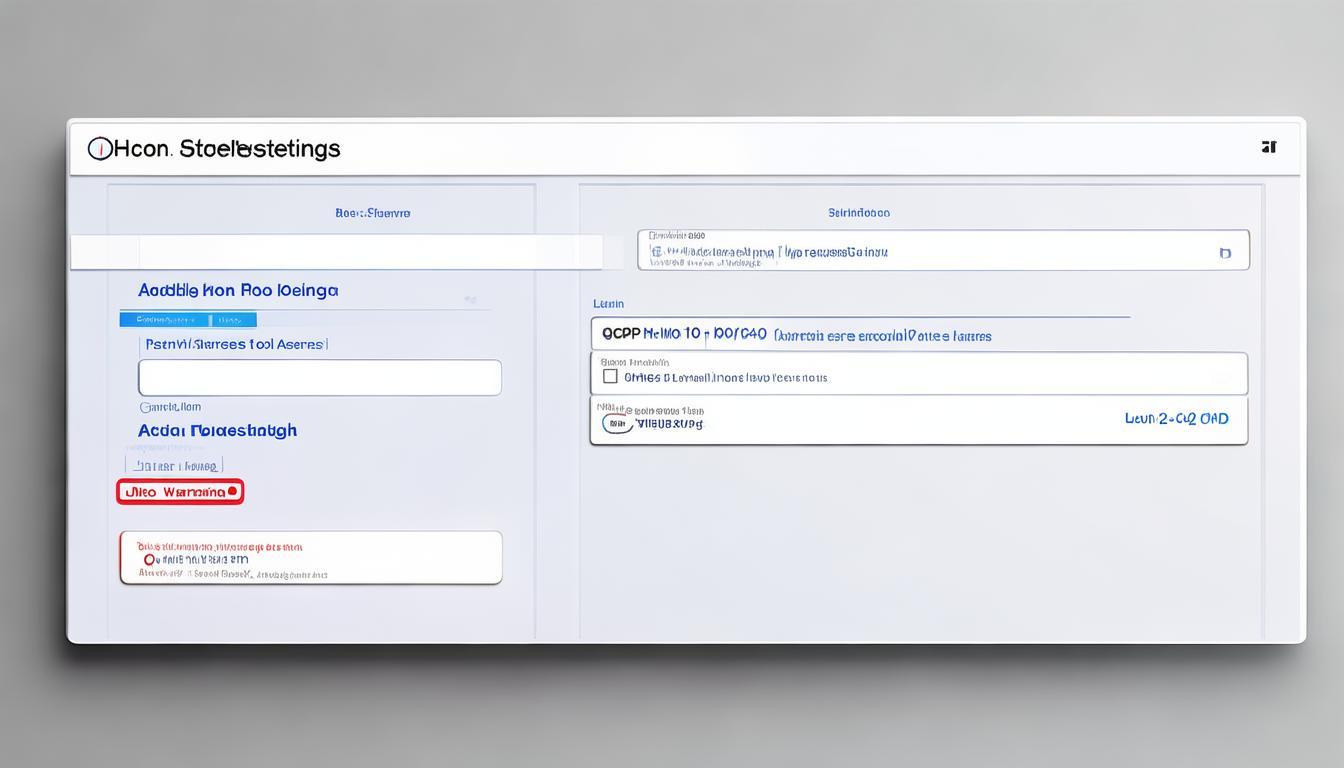Open the blue link ending in OAD
1344x768 pixels.
[x=1176, y=419]
